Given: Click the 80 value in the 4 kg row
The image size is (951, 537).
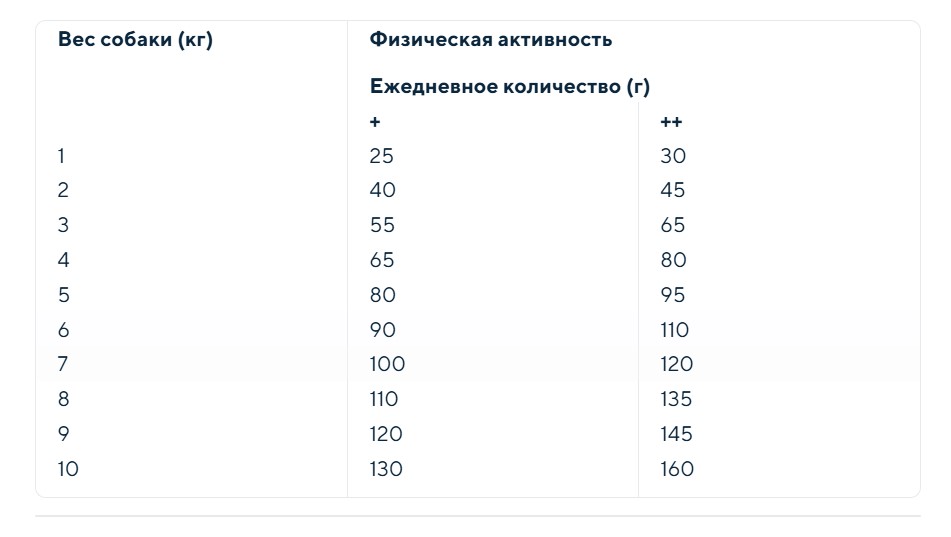Looking at the screenshot, I should [x=673, y=260].
